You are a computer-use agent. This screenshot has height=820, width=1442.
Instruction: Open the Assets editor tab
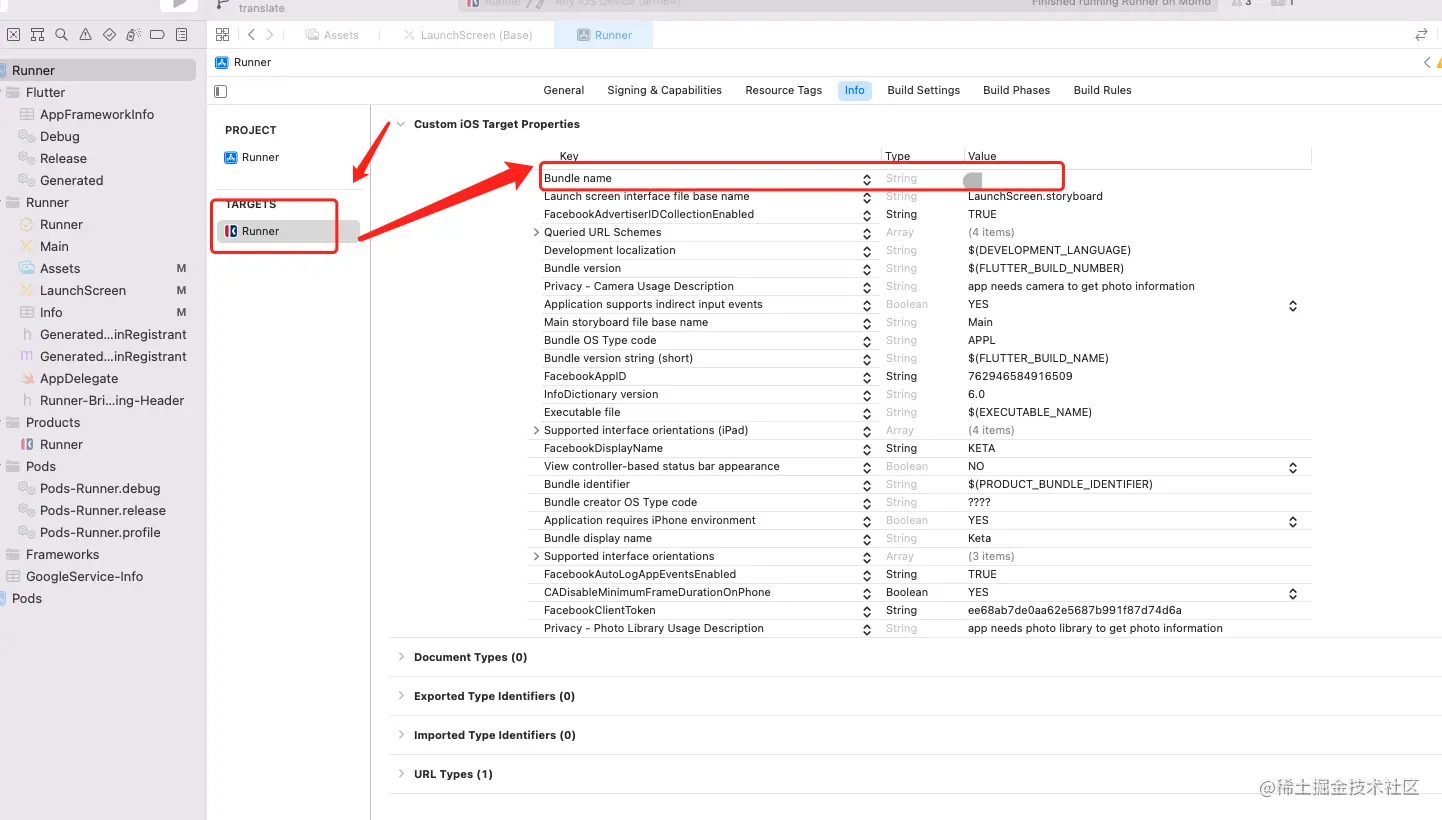332,35
